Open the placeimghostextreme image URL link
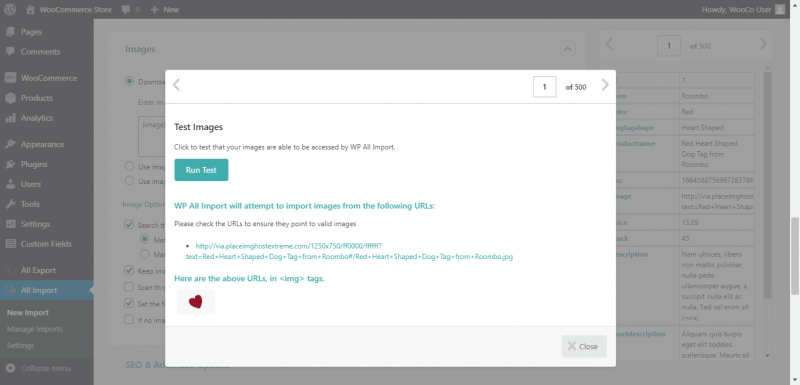 pos(349,251)
